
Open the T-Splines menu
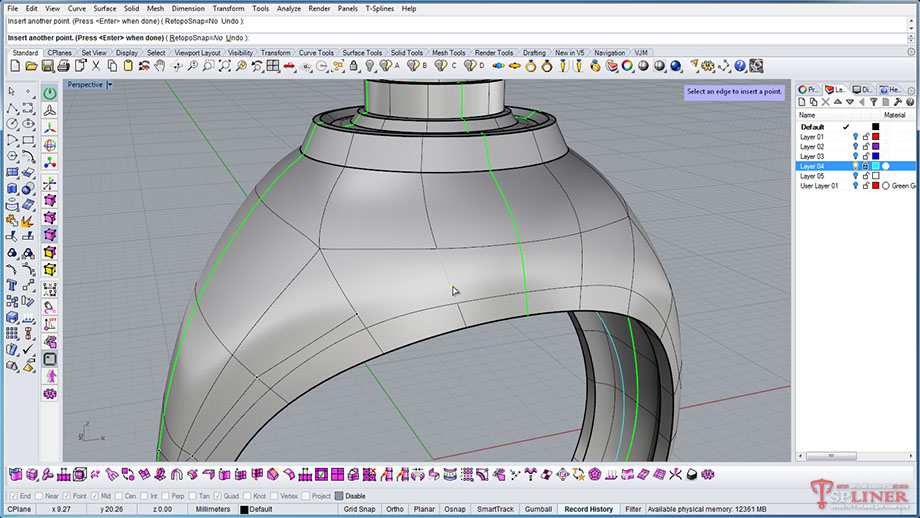coord(379,8)
